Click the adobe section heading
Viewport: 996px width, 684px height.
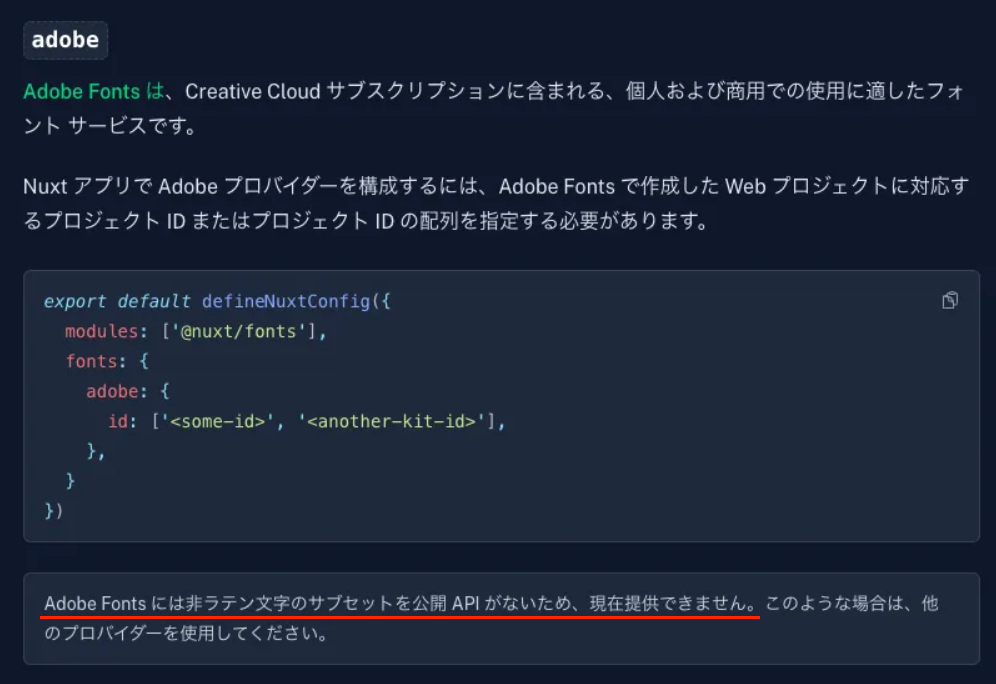(x=64, y=40)
